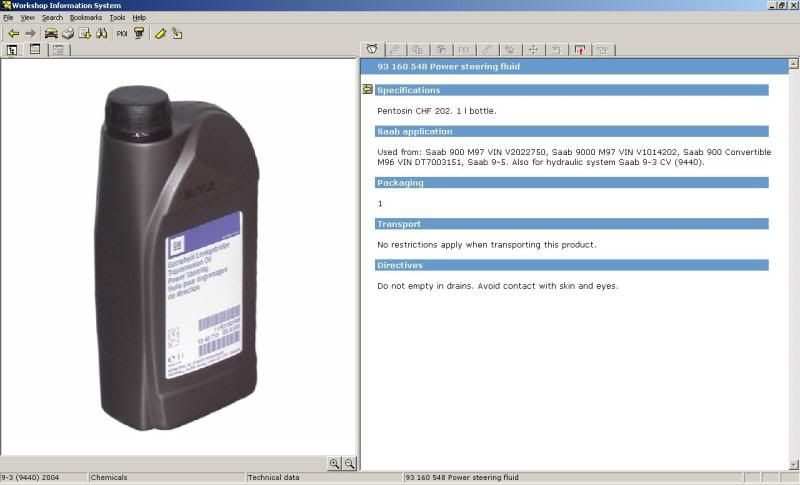Select the red exclamation mark tab

coord(579,49)
